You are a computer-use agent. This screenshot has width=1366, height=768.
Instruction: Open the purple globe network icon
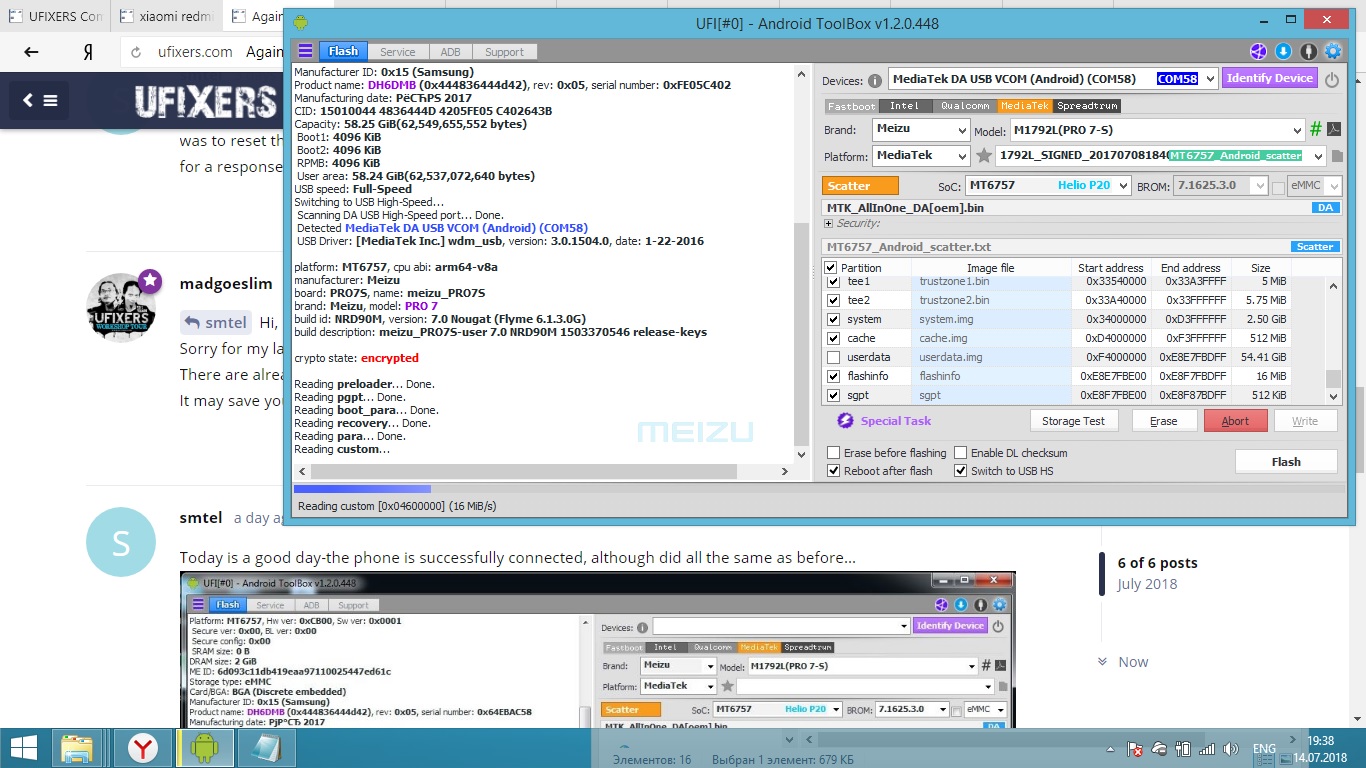[x=1259, y=51]
